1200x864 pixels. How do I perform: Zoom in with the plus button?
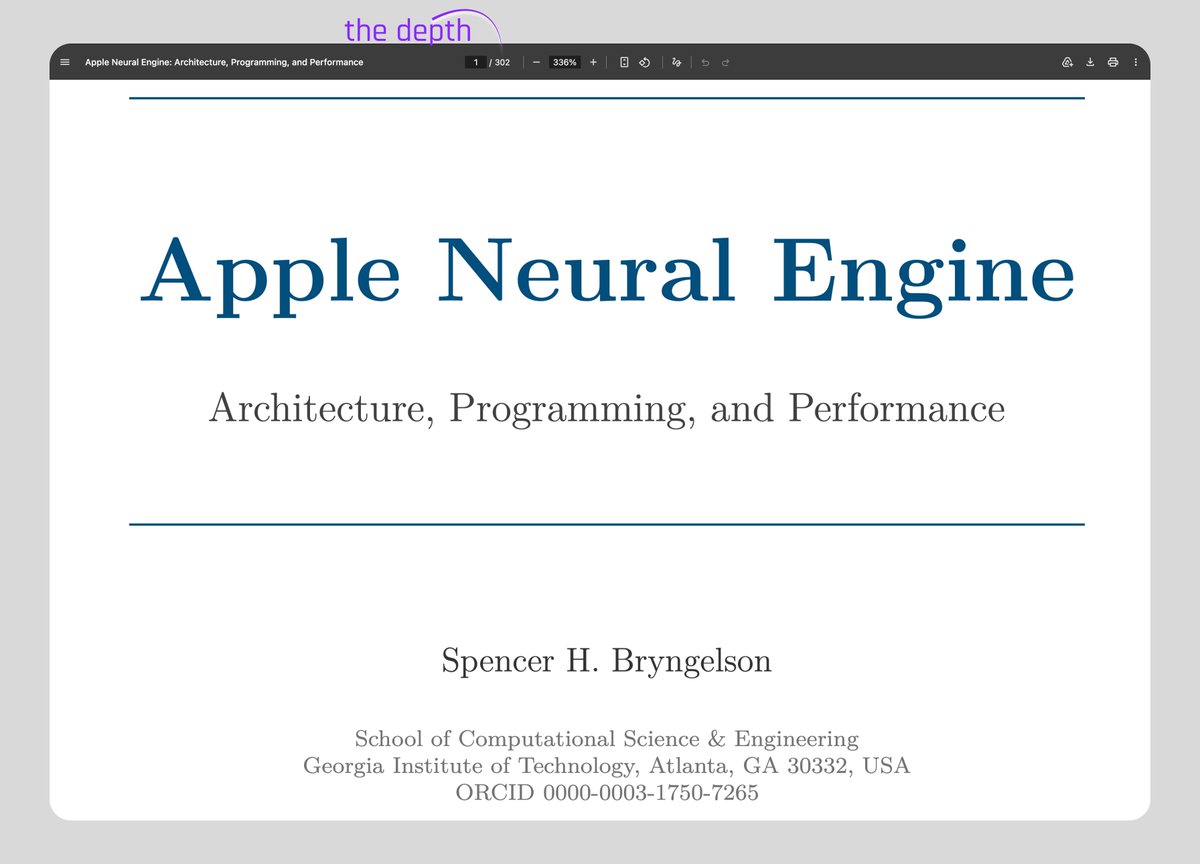tap(593, 62)
